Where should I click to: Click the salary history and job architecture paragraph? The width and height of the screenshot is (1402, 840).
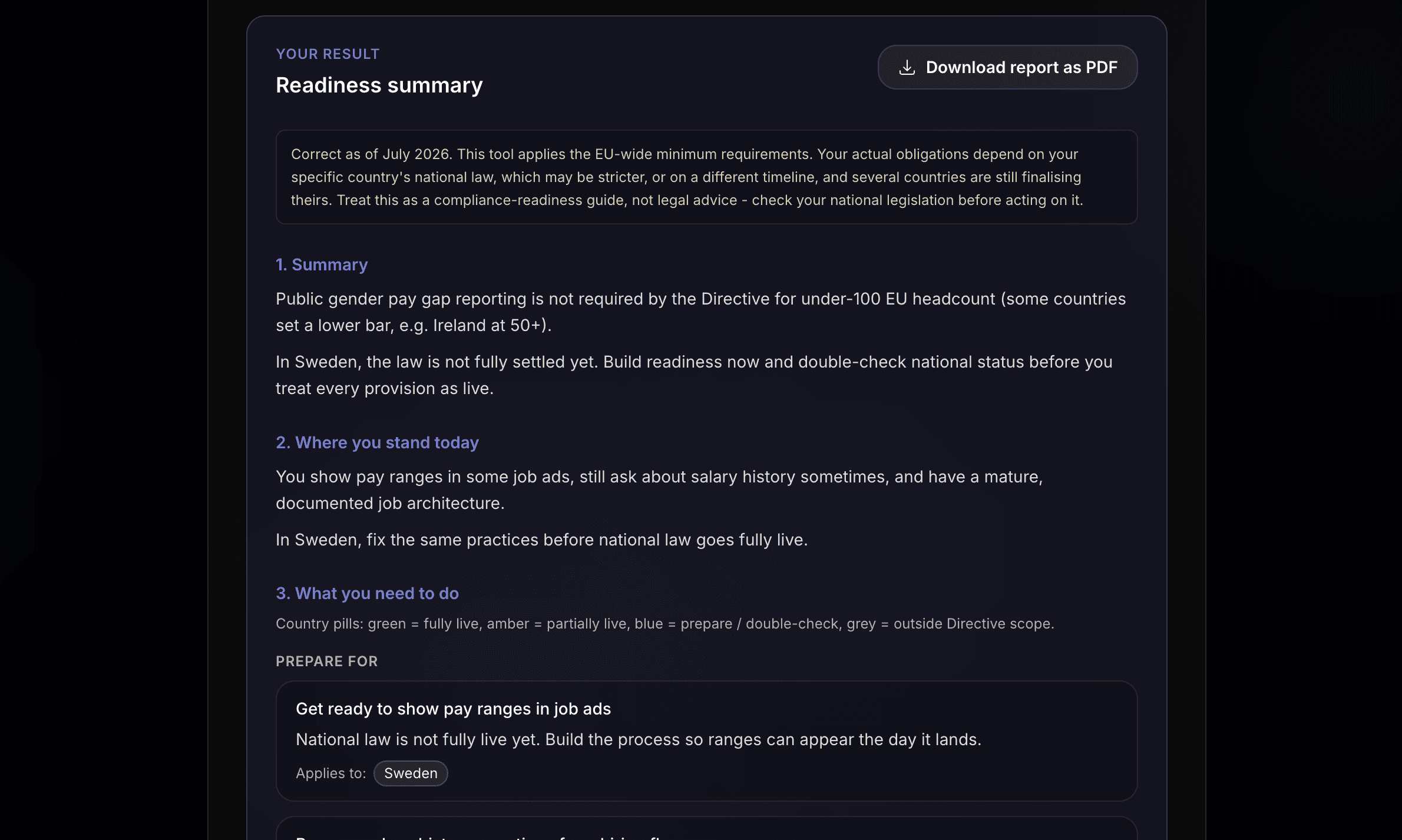(659, 490)
